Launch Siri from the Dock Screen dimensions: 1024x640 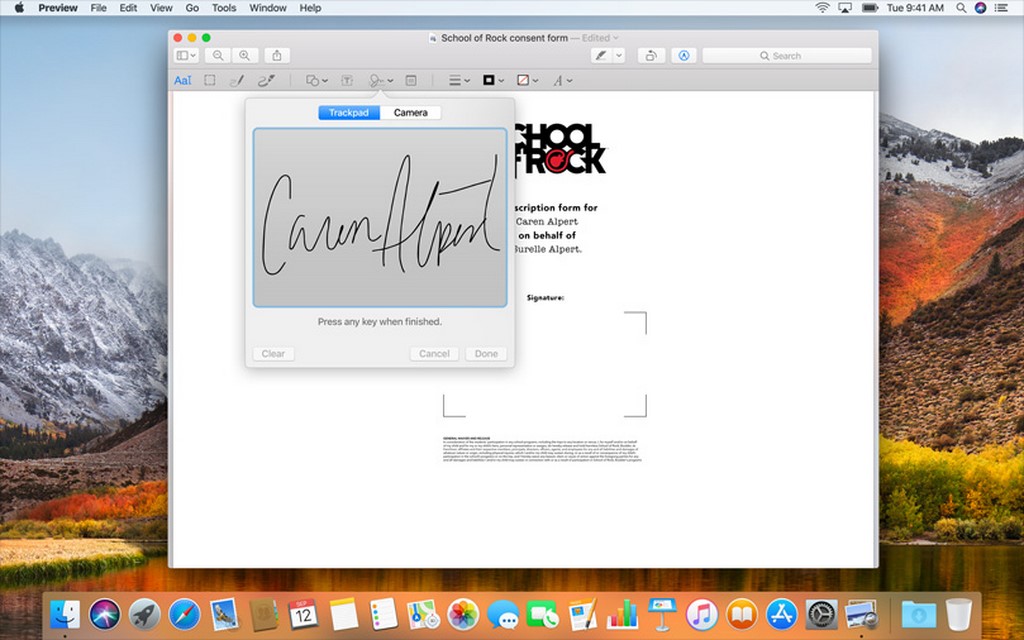pyautogui.click(x=105, y=615)
